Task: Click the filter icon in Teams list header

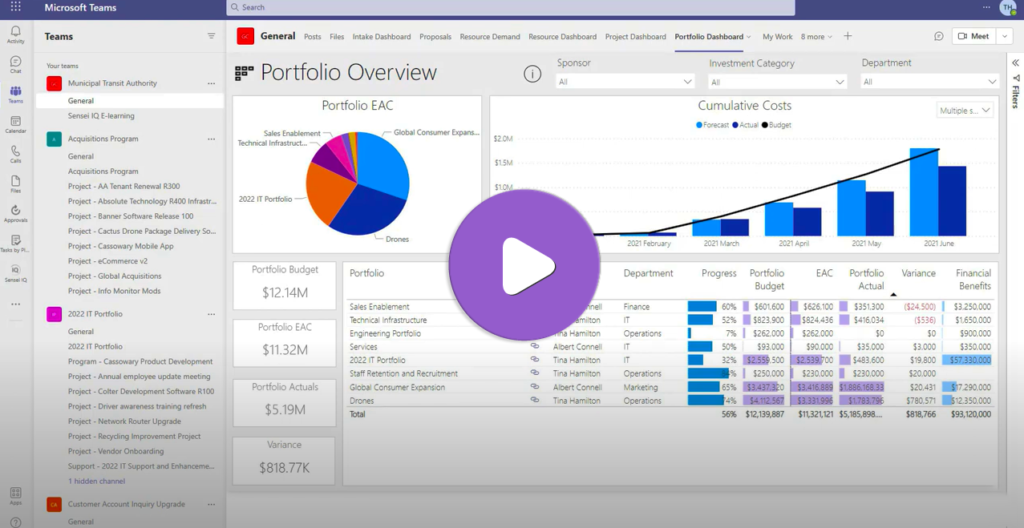Action: (x=211, y=36)
